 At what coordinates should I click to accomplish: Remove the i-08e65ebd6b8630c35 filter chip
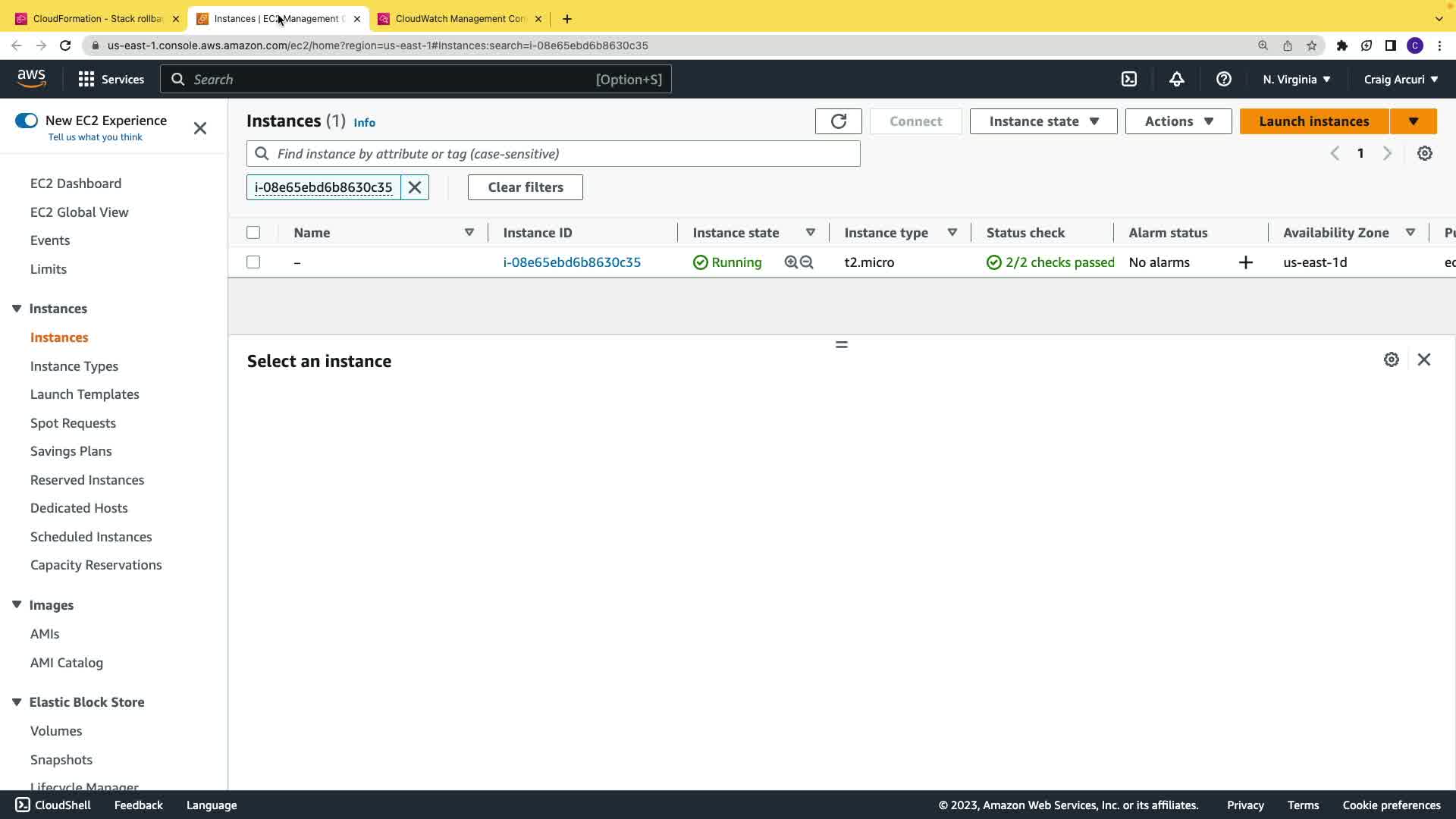pos(415,187)
